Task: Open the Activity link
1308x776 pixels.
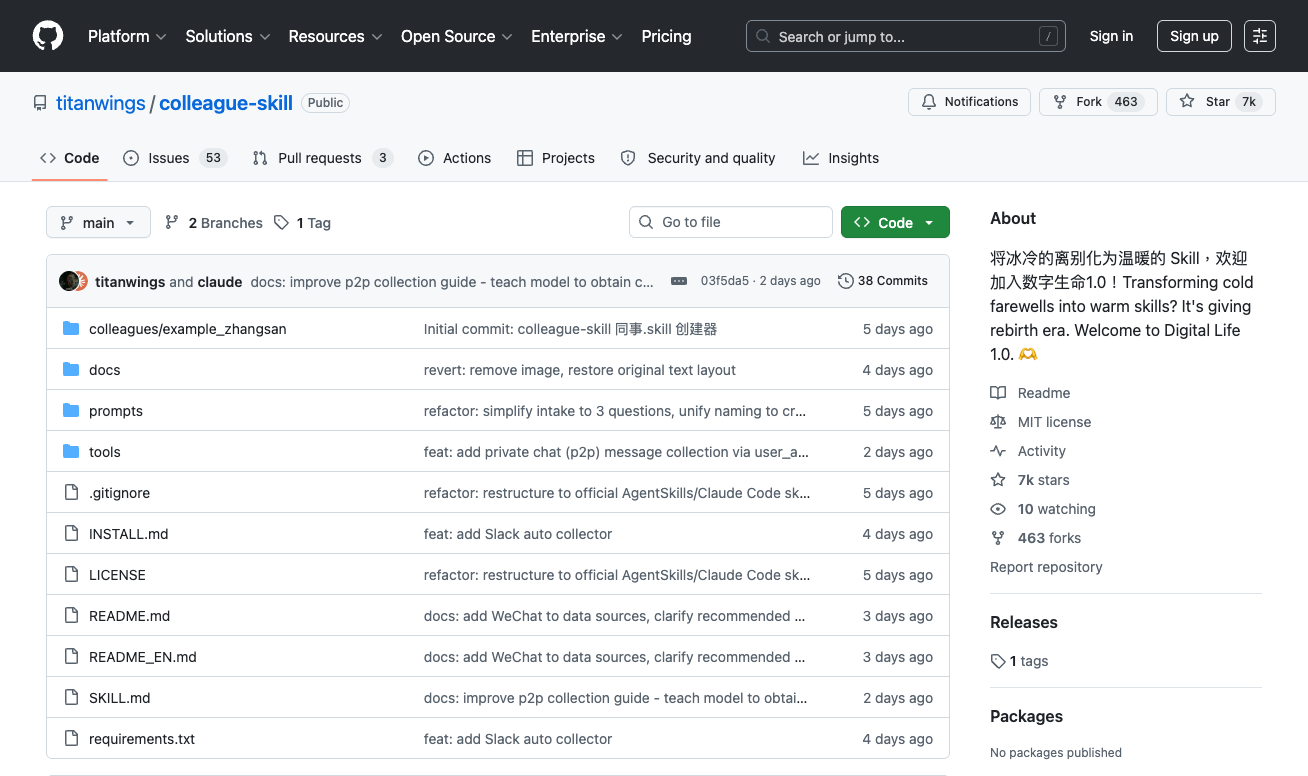Action: coord(1028,451)
